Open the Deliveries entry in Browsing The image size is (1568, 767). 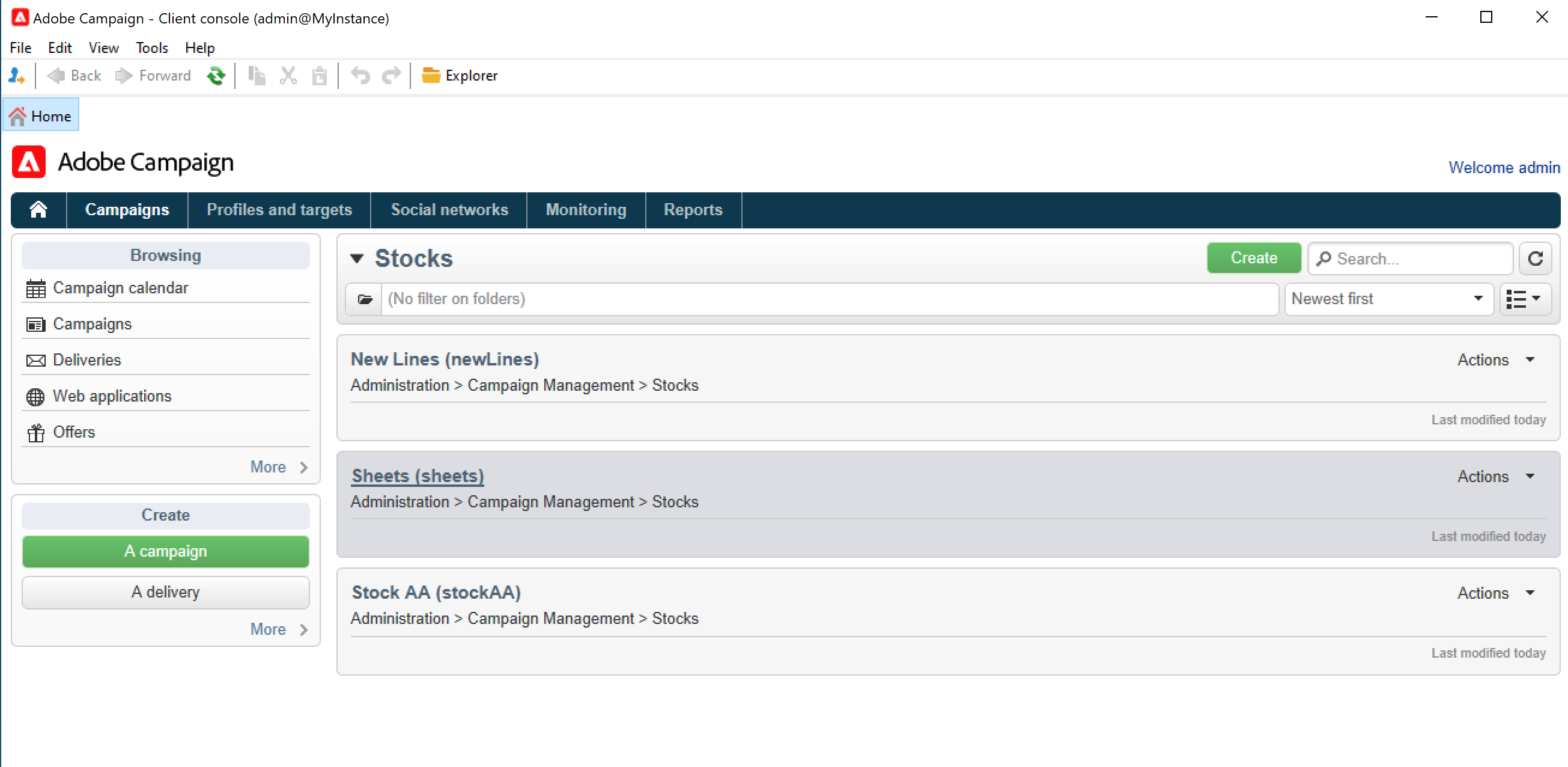pyautogui.click(x=87, y=360)
